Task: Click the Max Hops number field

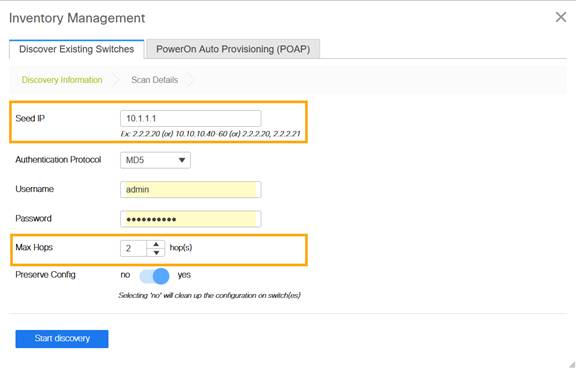Action: click(133, 248)
